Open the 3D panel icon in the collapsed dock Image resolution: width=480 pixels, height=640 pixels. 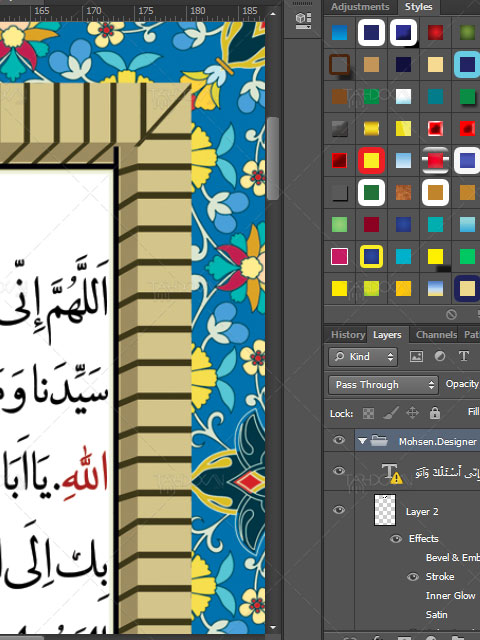(x=303, y=20)
